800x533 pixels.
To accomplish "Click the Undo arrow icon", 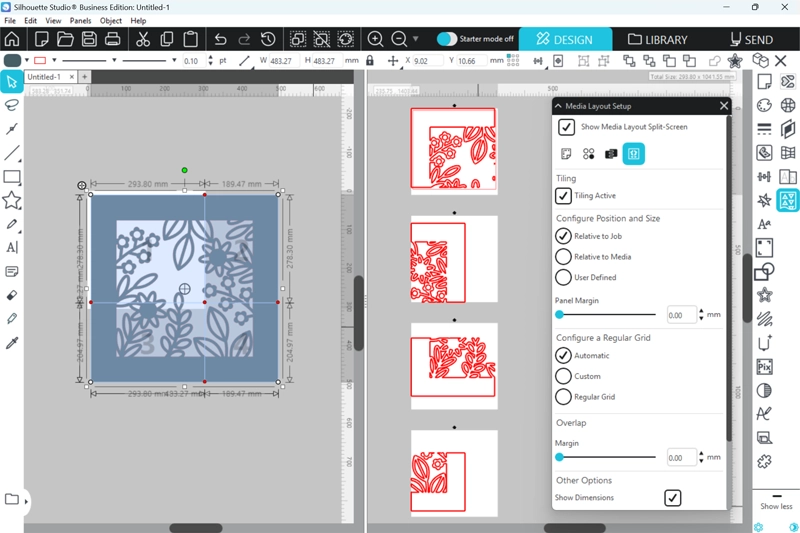I will (x=220, y=39).
